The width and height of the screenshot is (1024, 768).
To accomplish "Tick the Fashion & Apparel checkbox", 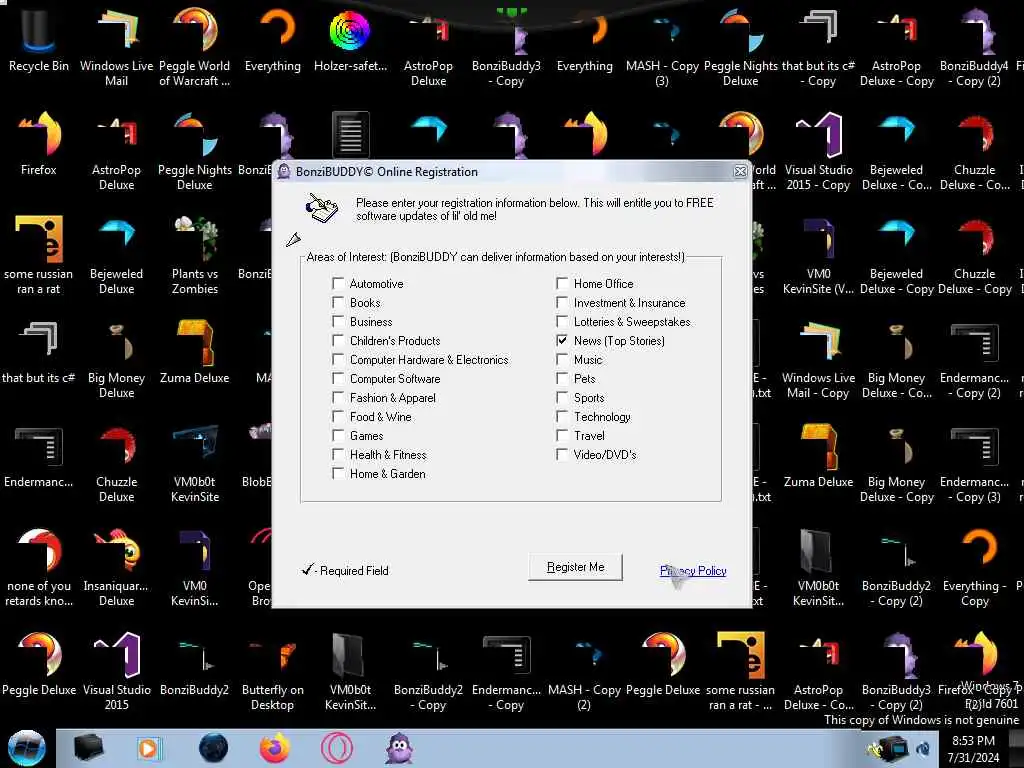I will point(338,397).
